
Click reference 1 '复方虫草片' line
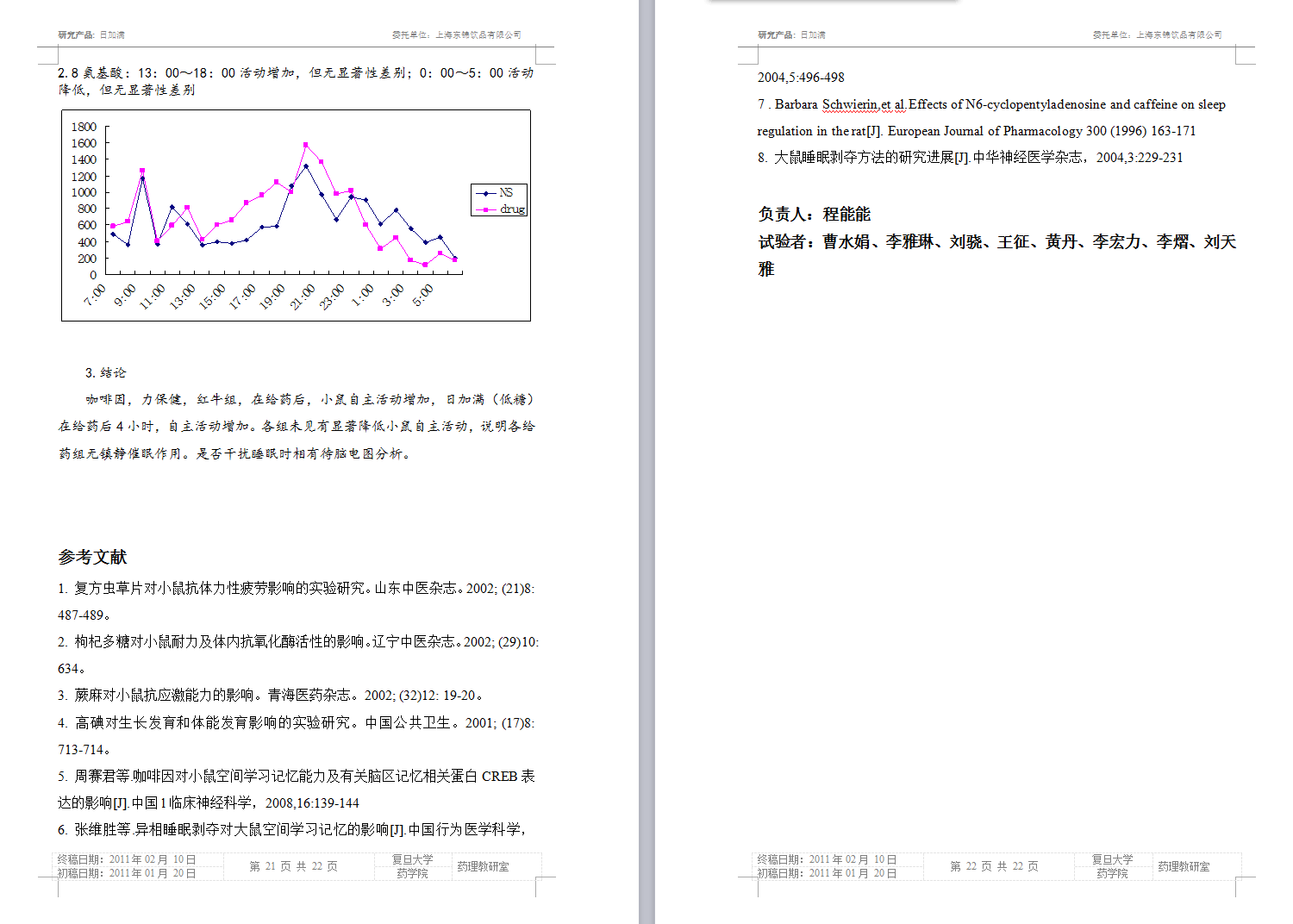297,588
